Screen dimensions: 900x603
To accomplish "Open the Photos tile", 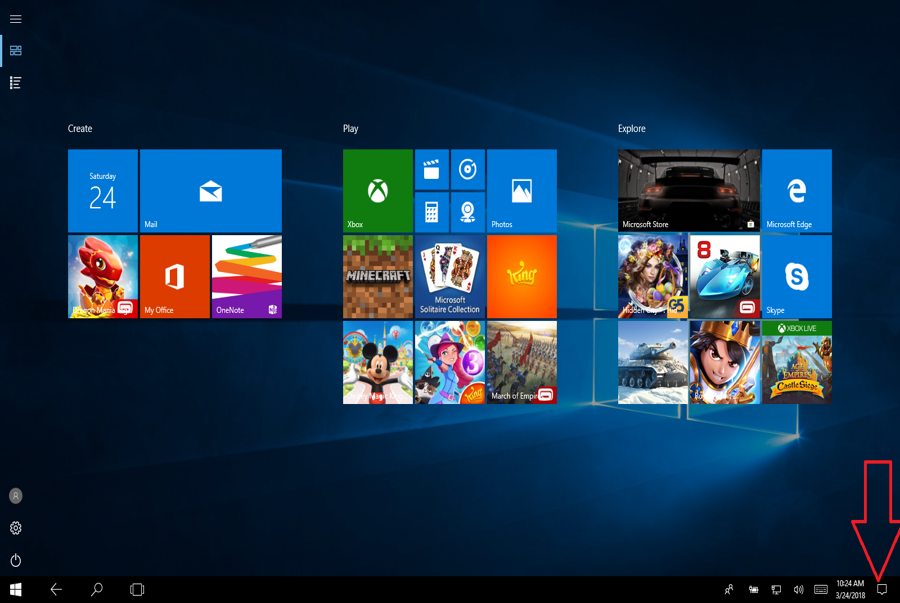I will tap(522, 190).
